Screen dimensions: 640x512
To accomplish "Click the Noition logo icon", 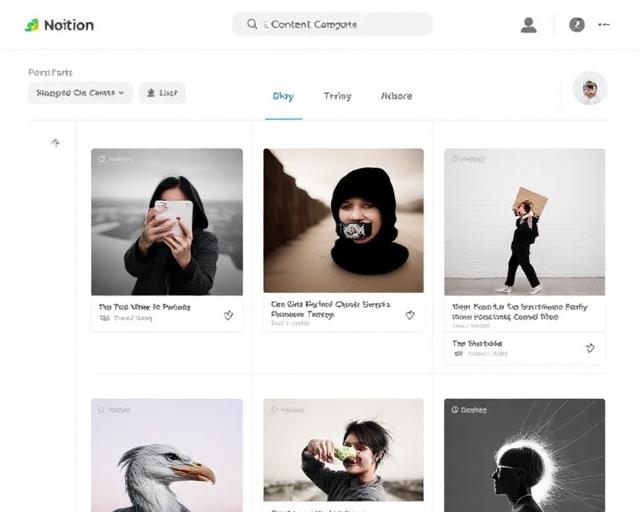I will [31, 25].
